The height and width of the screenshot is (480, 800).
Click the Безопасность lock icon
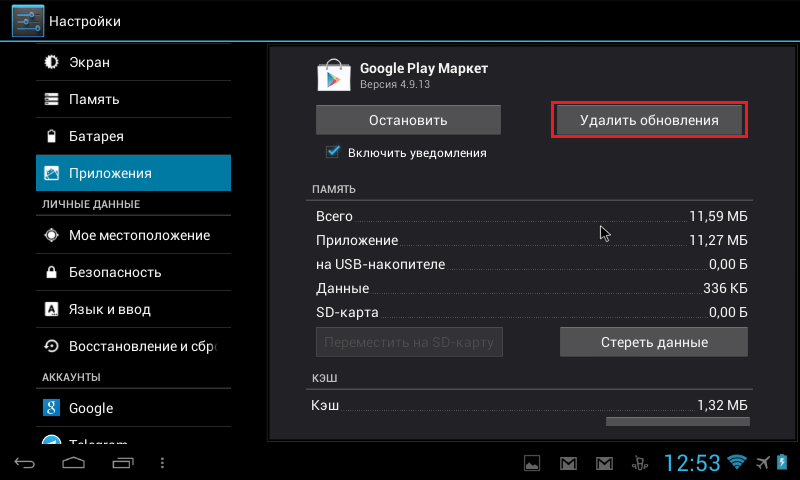(x=51, y=272)
